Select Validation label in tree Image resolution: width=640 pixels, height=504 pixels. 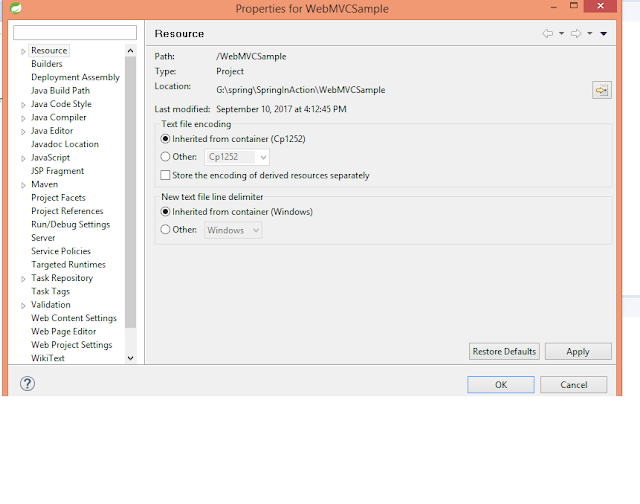(x=50, y=304)
